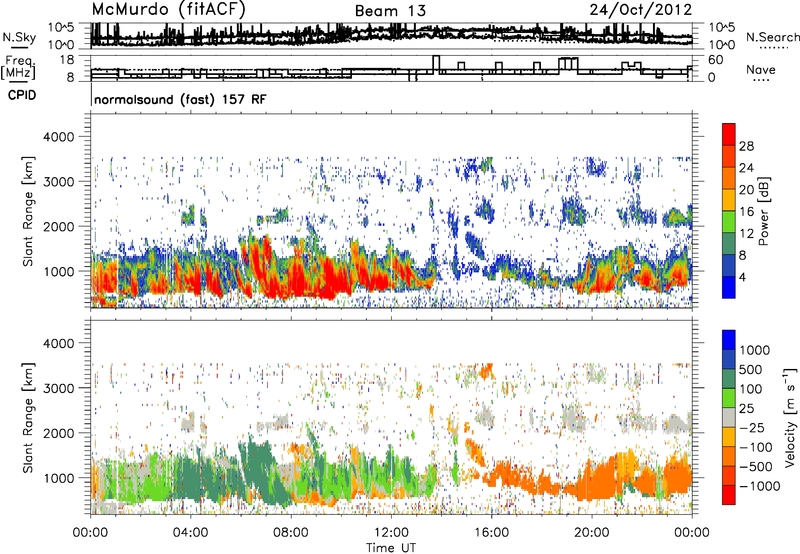This screenshot has height=554, width=800.
Task: Click the "25" value on Velocity colorbar
Action: point(747,409)
